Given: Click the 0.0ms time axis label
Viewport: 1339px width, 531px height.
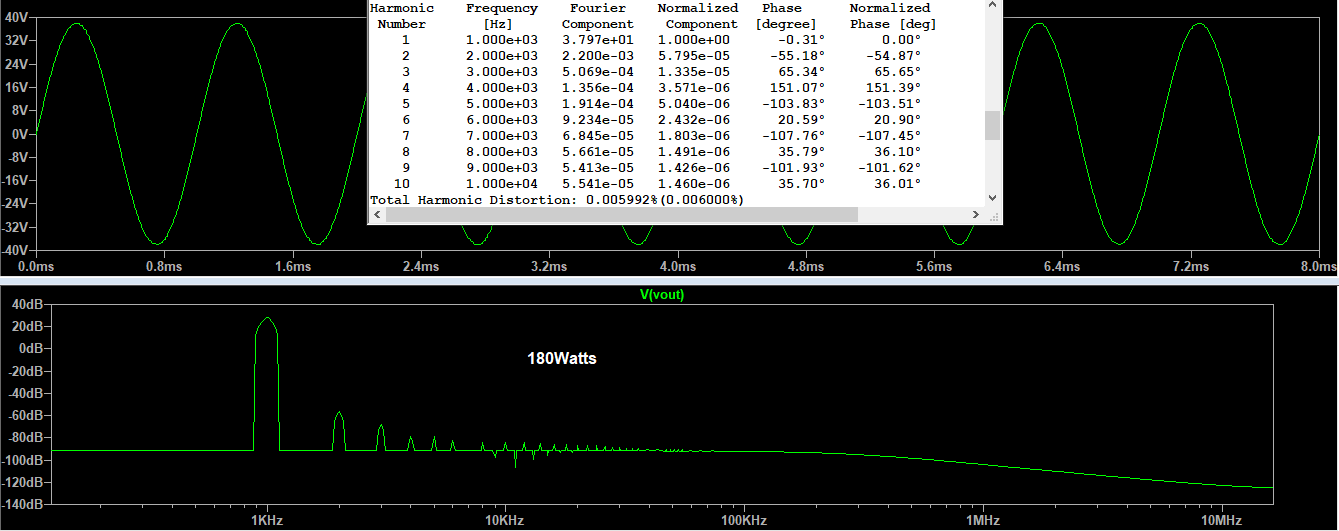Looking at the screenshot, I should [36, 267].
